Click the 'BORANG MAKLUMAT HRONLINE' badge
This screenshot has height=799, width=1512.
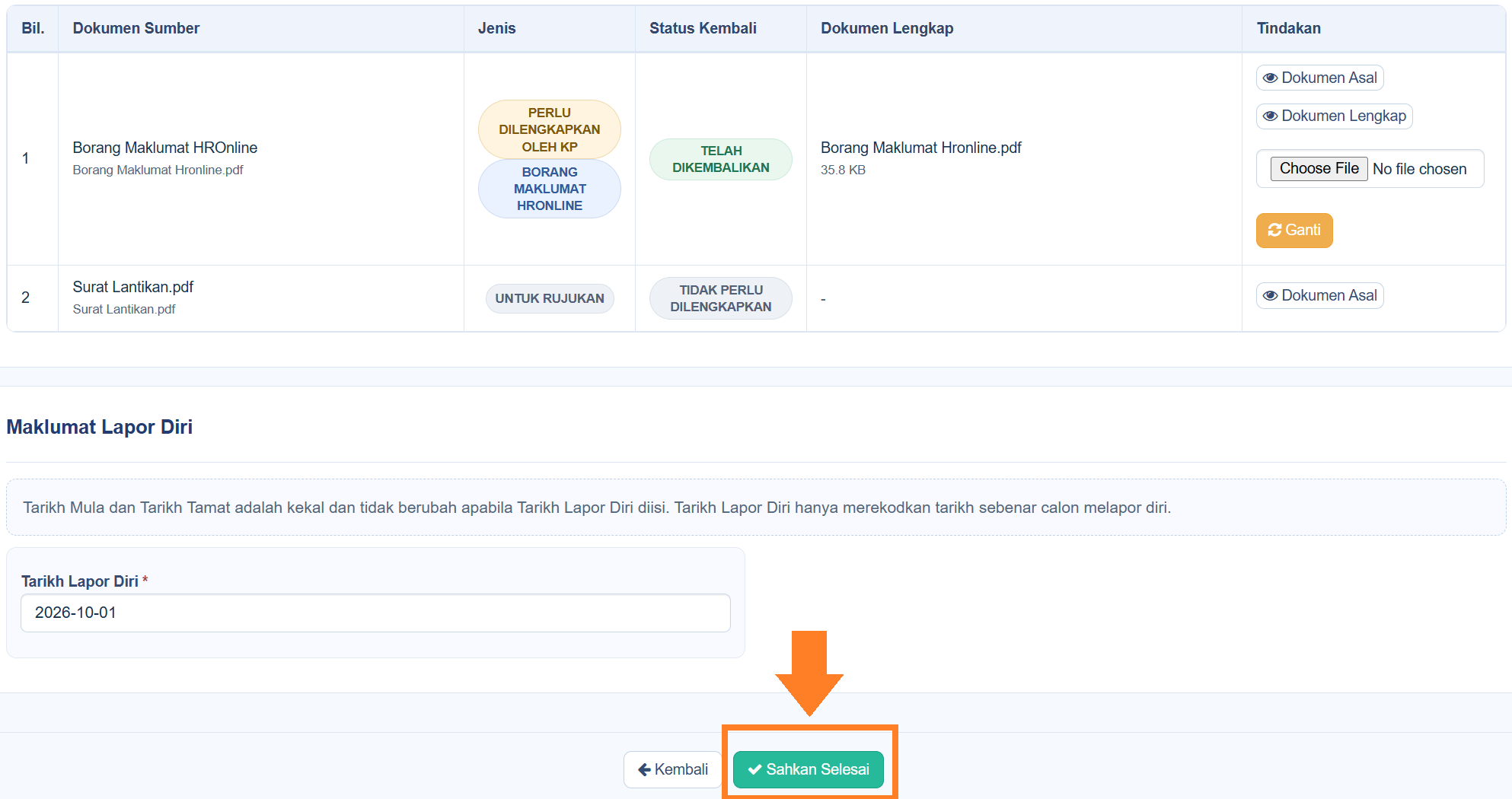pyautogui.click(x=549, y=189)
